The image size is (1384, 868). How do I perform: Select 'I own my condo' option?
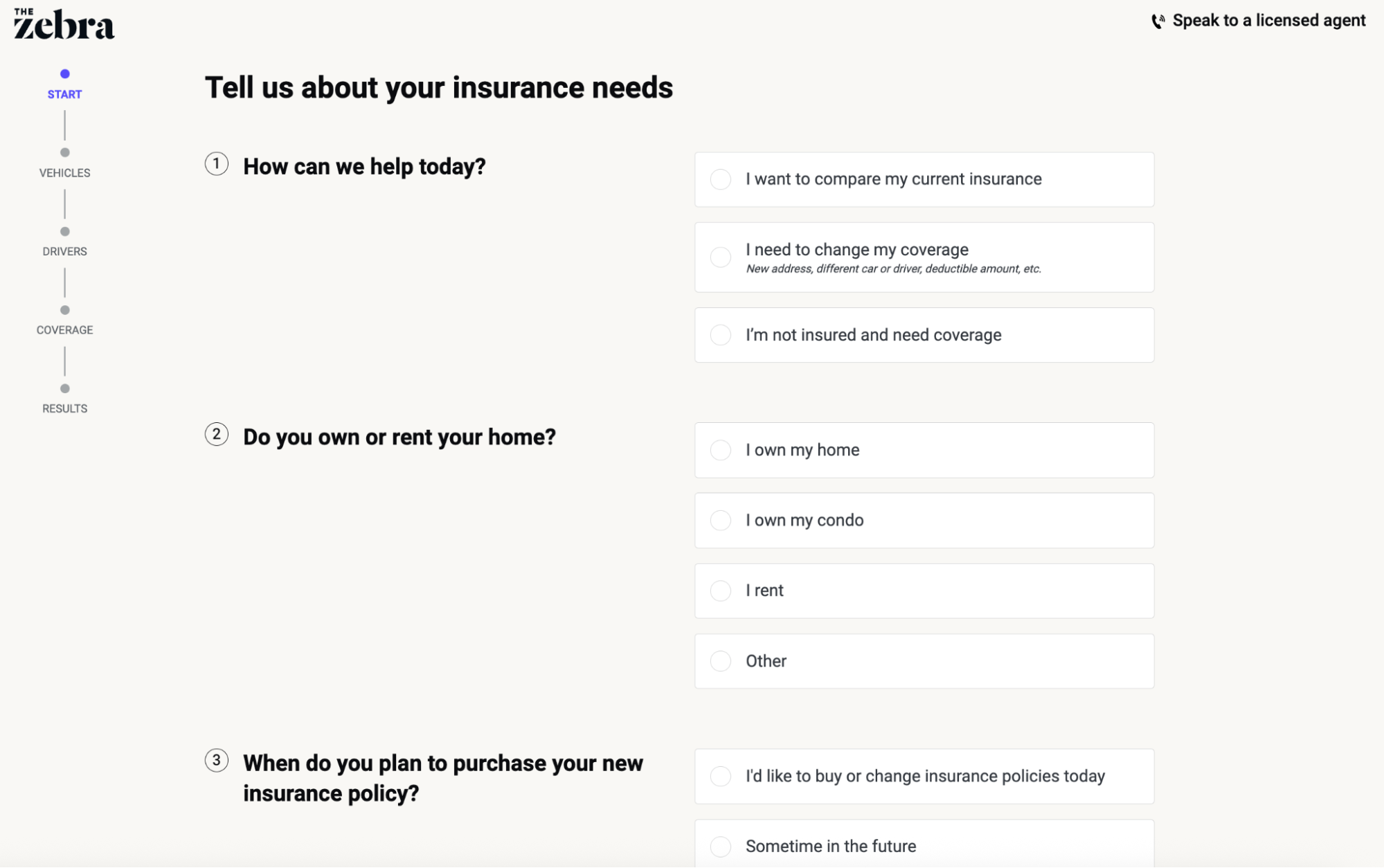point(924,521)
